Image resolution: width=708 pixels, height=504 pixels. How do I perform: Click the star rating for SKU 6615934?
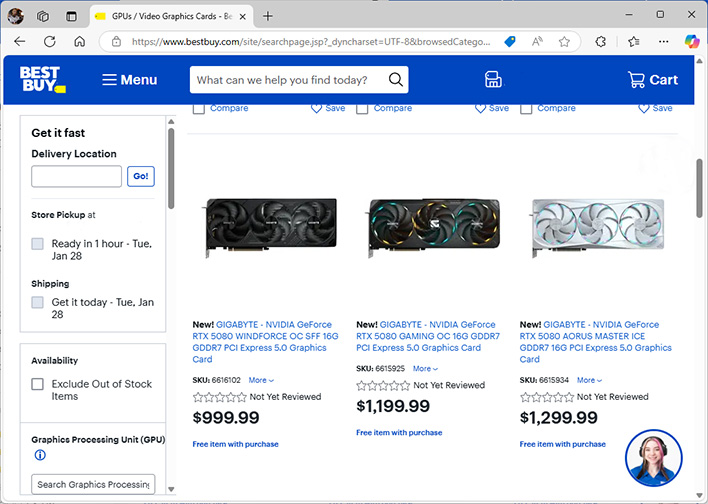[x=547, y=397]
